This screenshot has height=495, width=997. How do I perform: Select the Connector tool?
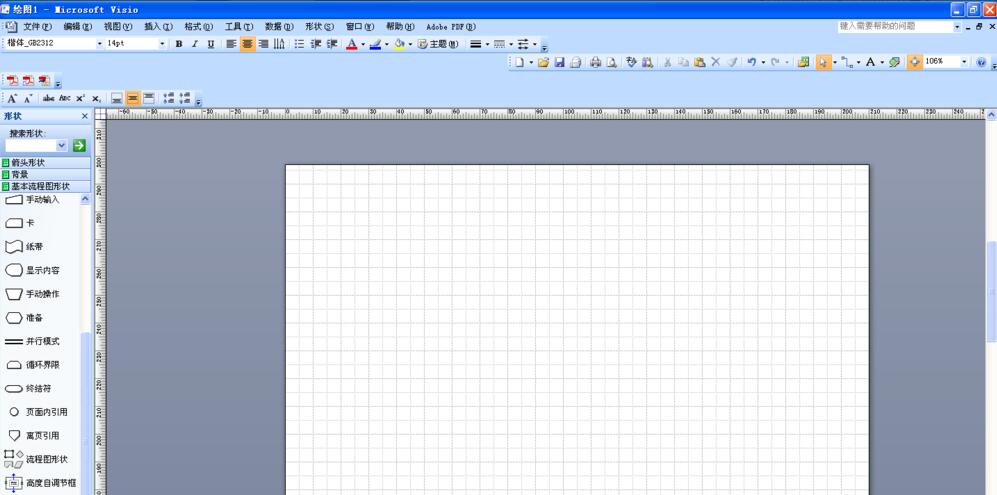point(847,62)
